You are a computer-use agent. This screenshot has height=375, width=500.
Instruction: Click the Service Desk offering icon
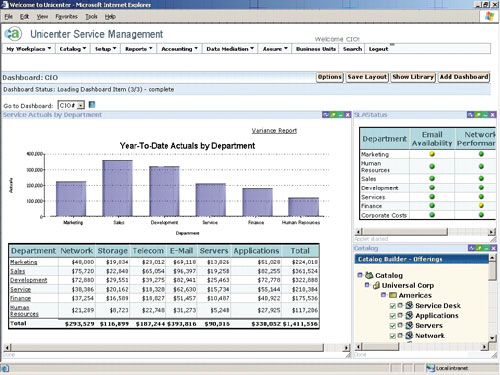click(x=409, y=305)
